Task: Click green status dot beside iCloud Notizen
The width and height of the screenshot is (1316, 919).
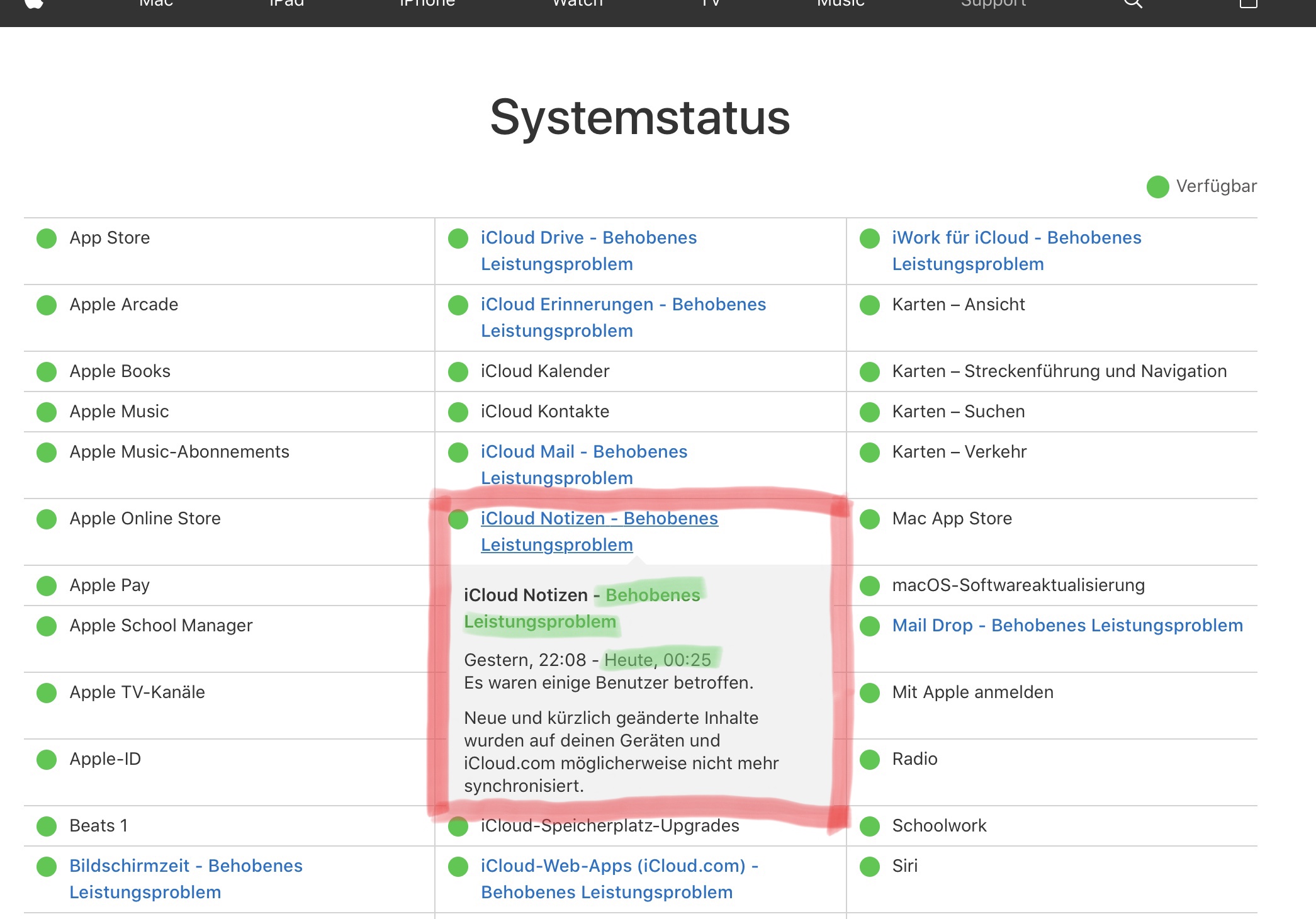Action: [458, 519]
